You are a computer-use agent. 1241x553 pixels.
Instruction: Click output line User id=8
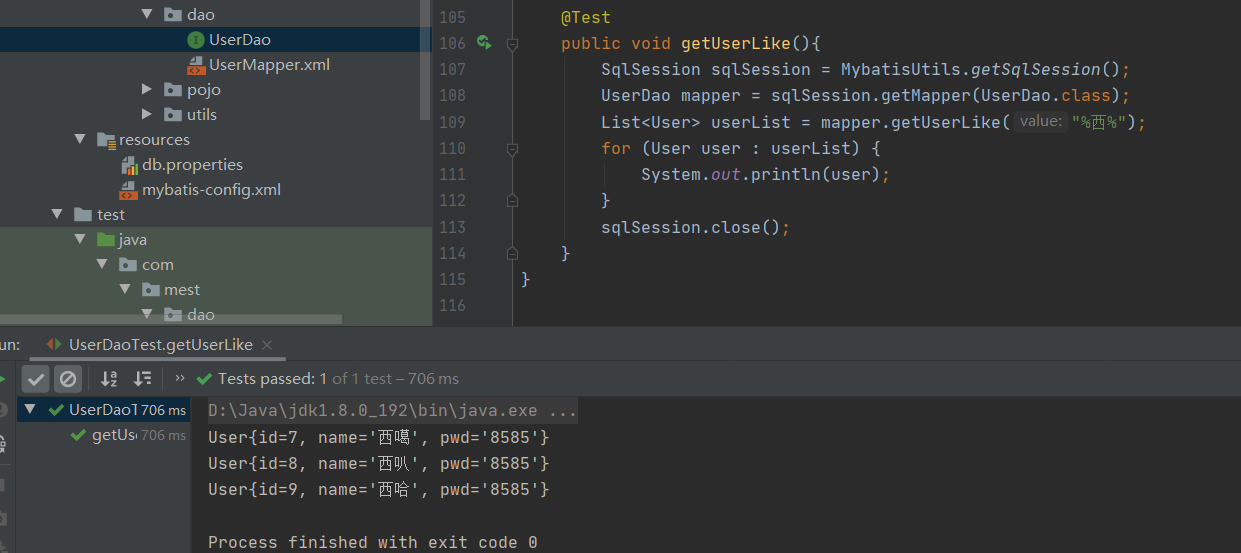coord(378,463)
